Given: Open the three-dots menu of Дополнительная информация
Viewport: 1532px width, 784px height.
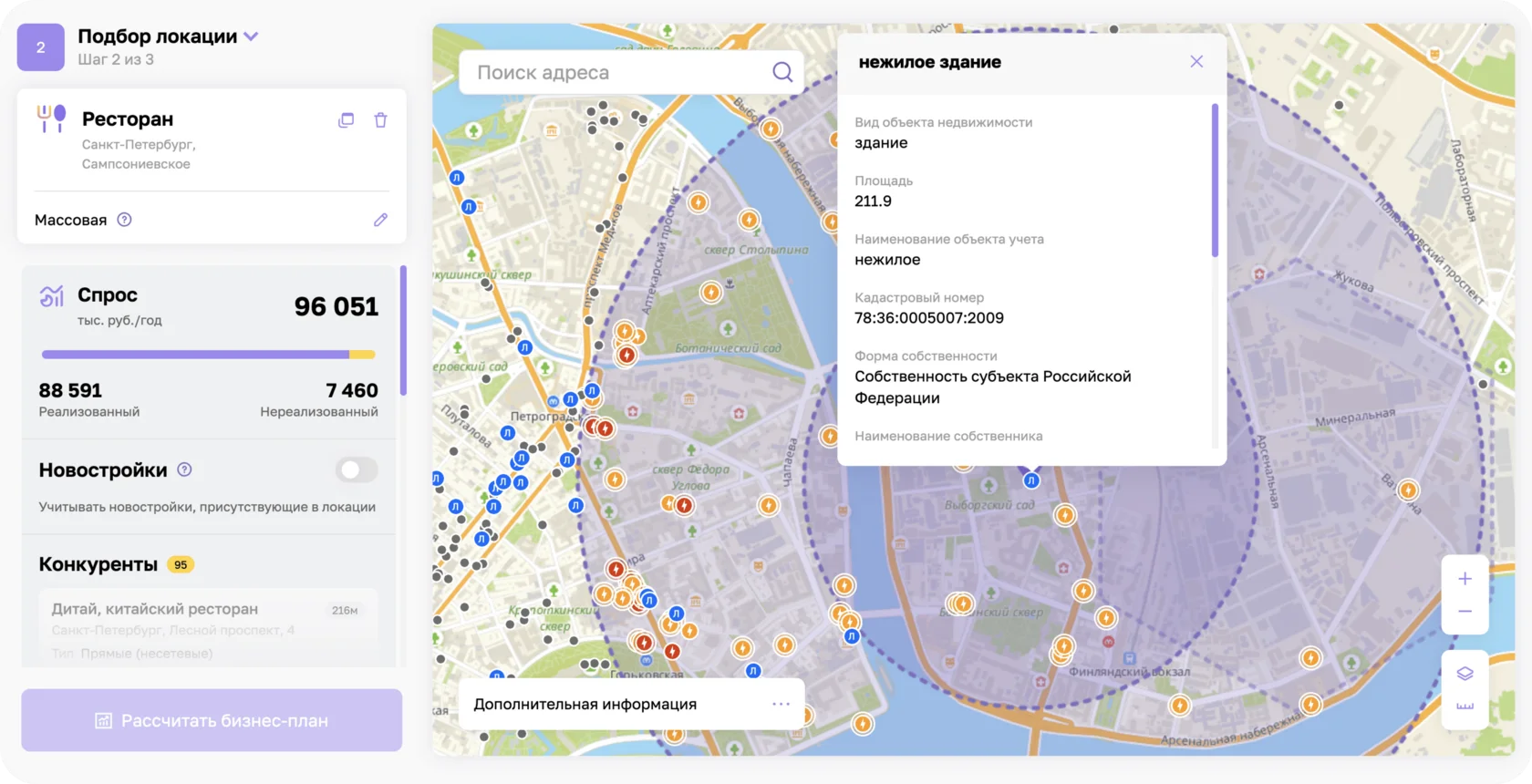Looking at the screenshot, I should (782, 704).
